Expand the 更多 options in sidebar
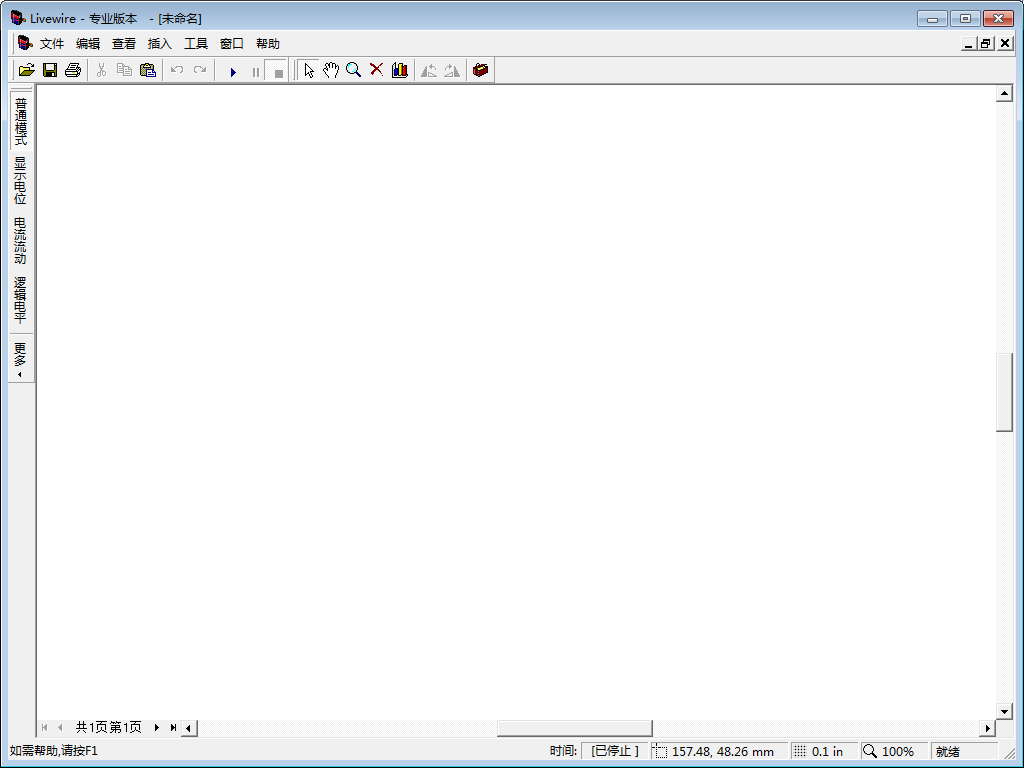Image resolution: width=1024 pixels, height=768 pixels. tap(21, 359)
